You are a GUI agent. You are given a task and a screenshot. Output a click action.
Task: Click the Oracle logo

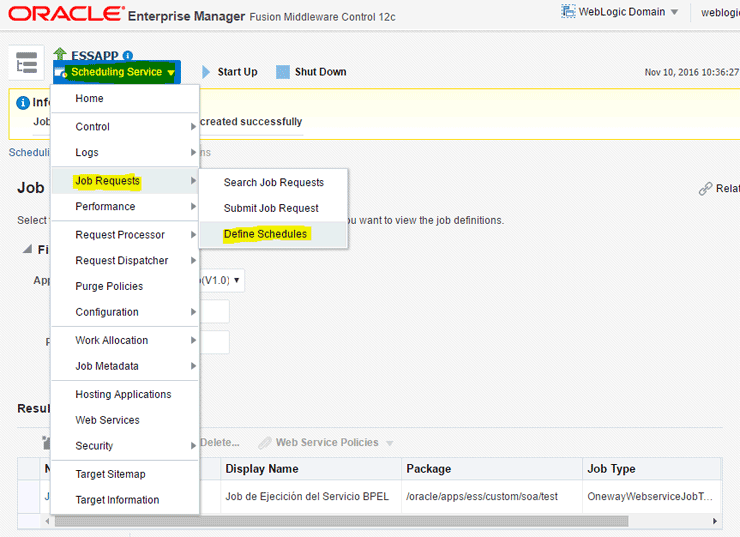(66, 14)
